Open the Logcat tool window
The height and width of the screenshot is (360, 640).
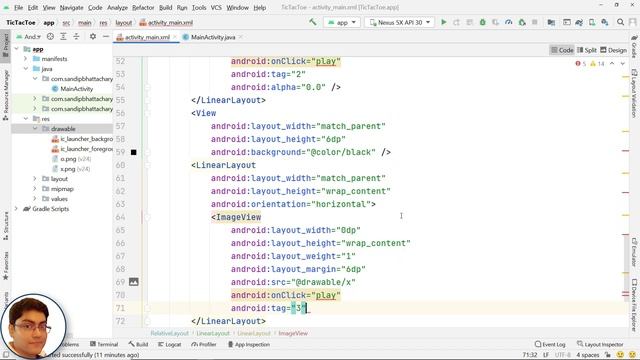[x=170, y=344]
